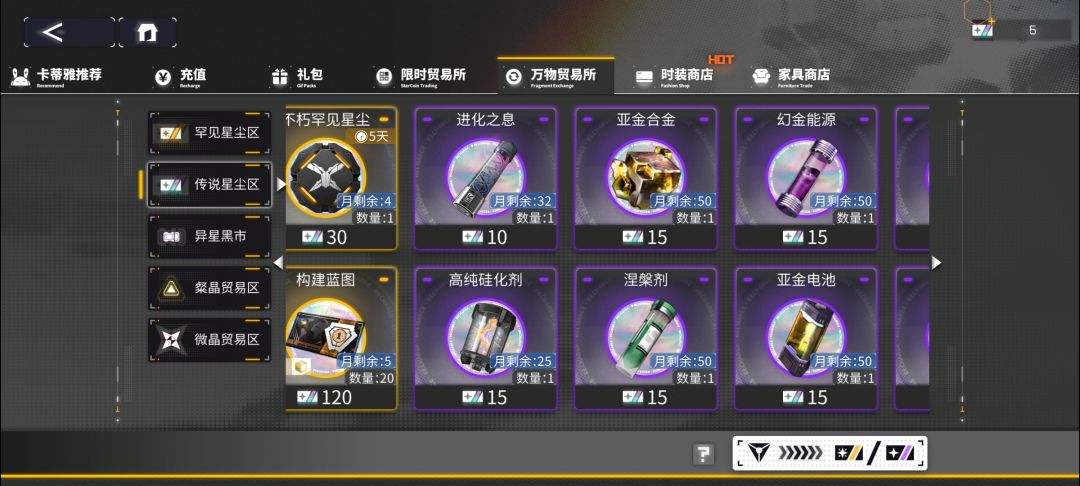Expand item list with right arrow
This screenshot has width=1080, height=486.
(x=936, y=263)
